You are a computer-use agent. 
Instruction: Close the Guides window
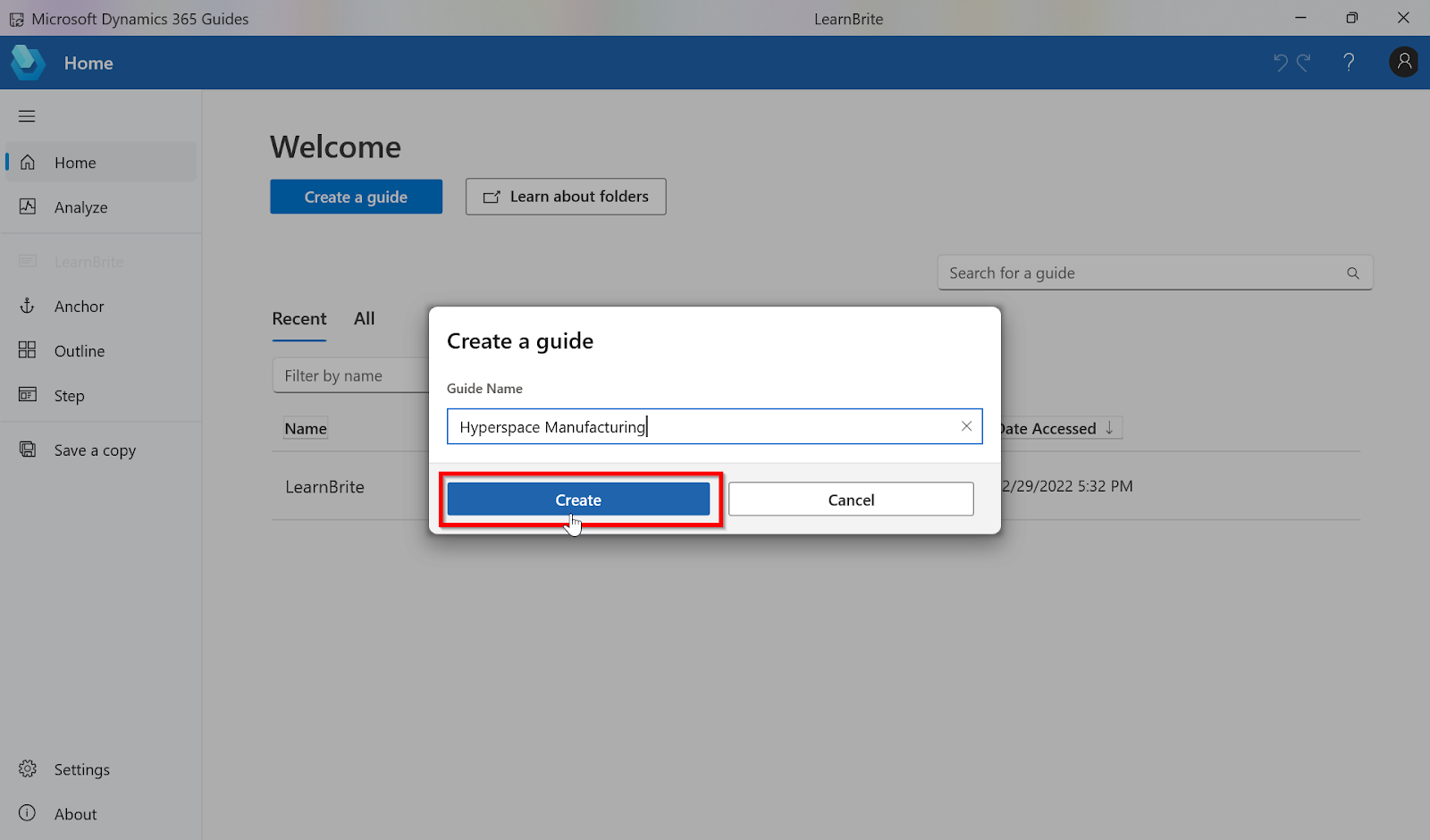pos(1403,18)
